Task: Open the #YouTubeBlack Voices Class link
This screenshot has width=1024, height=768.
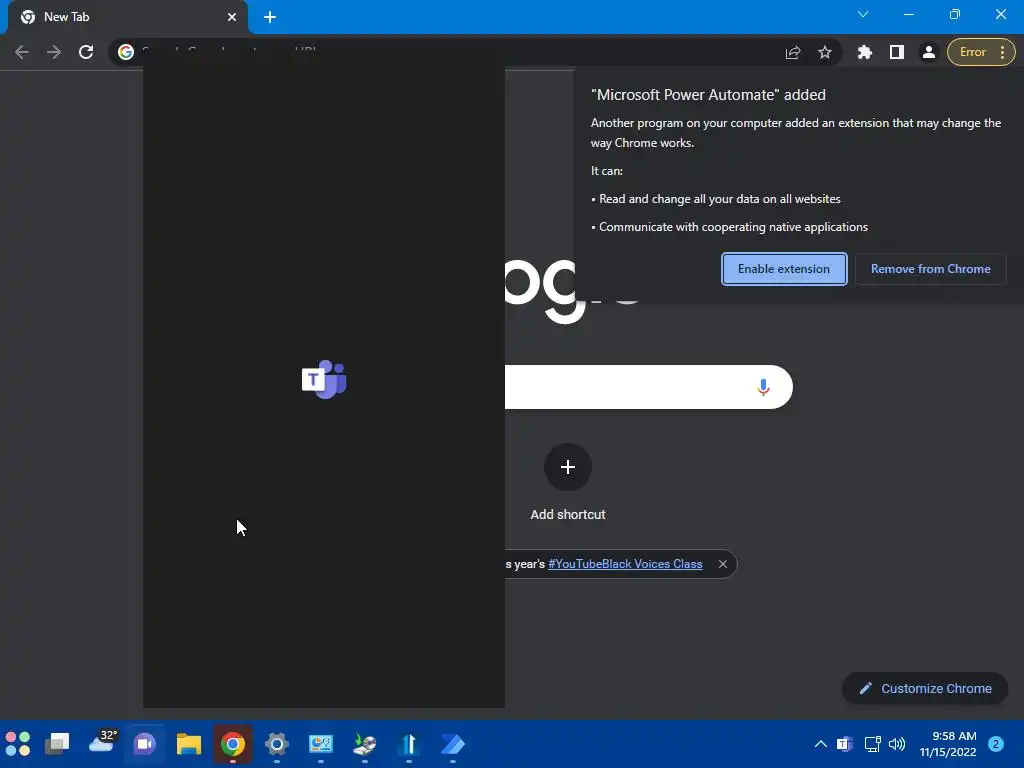Action: (625, 564)
